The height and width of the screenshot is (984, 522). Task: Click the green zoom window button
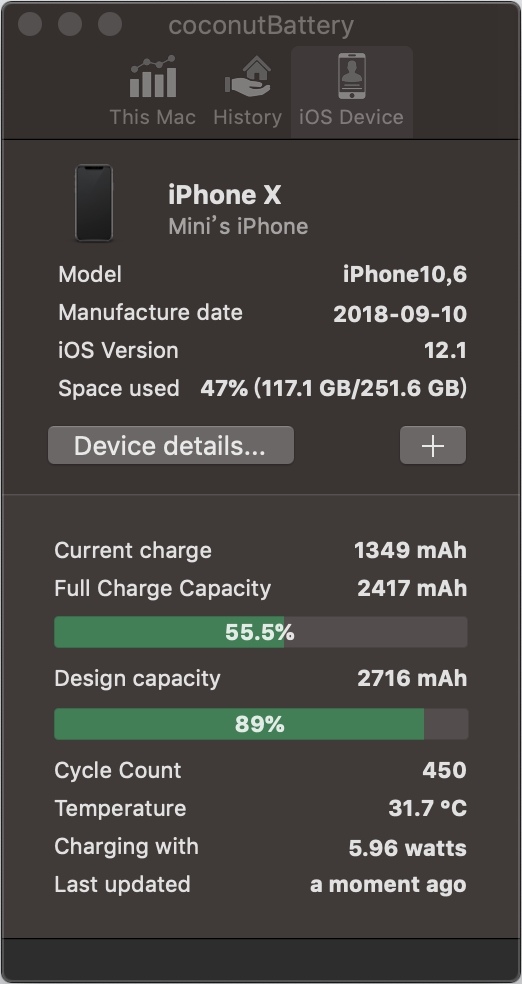110,24
